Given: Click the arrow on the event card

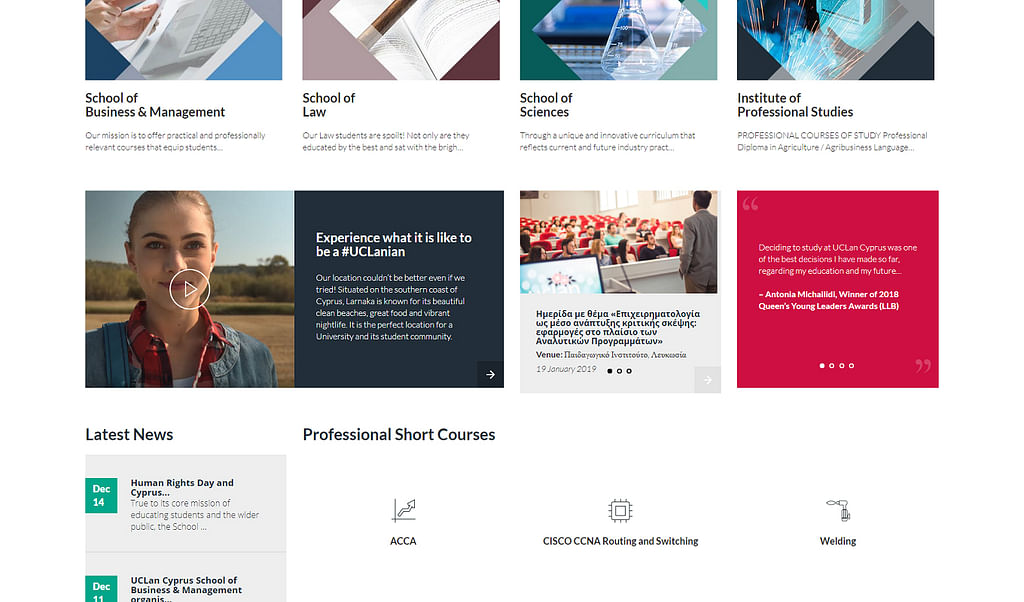Looking at the screenshot, I should (x=707, y=379).
